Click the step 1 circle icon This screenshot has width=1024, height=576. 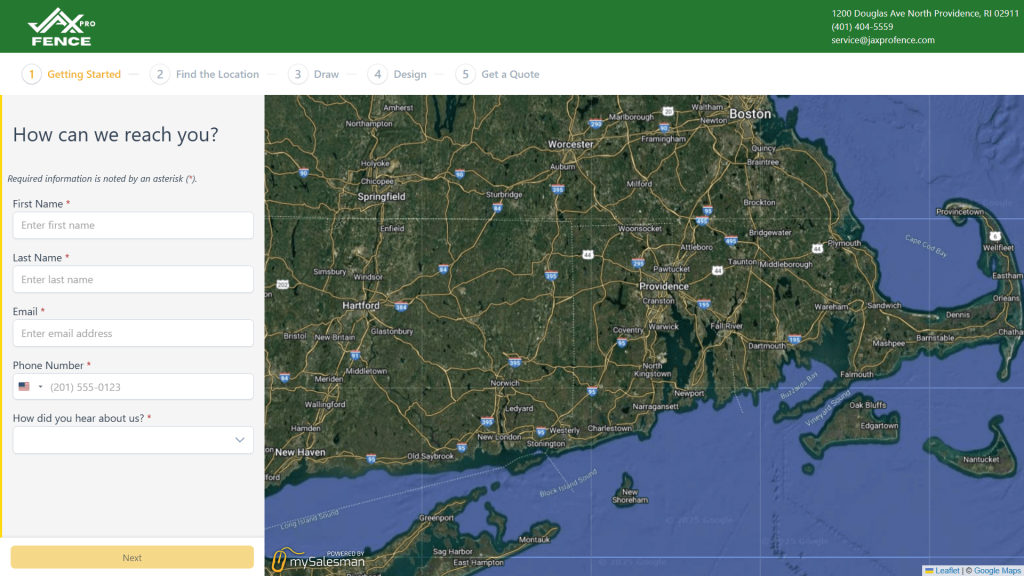(32, 74)
